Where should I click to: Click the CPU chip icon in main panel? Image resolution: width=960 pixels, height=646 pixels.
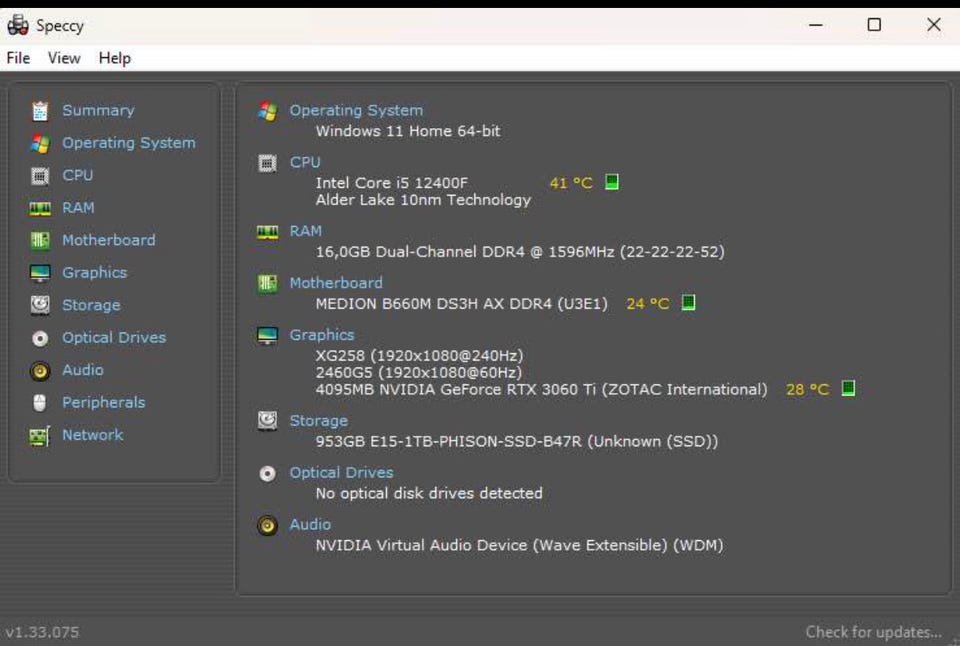(x=267, y=163)
